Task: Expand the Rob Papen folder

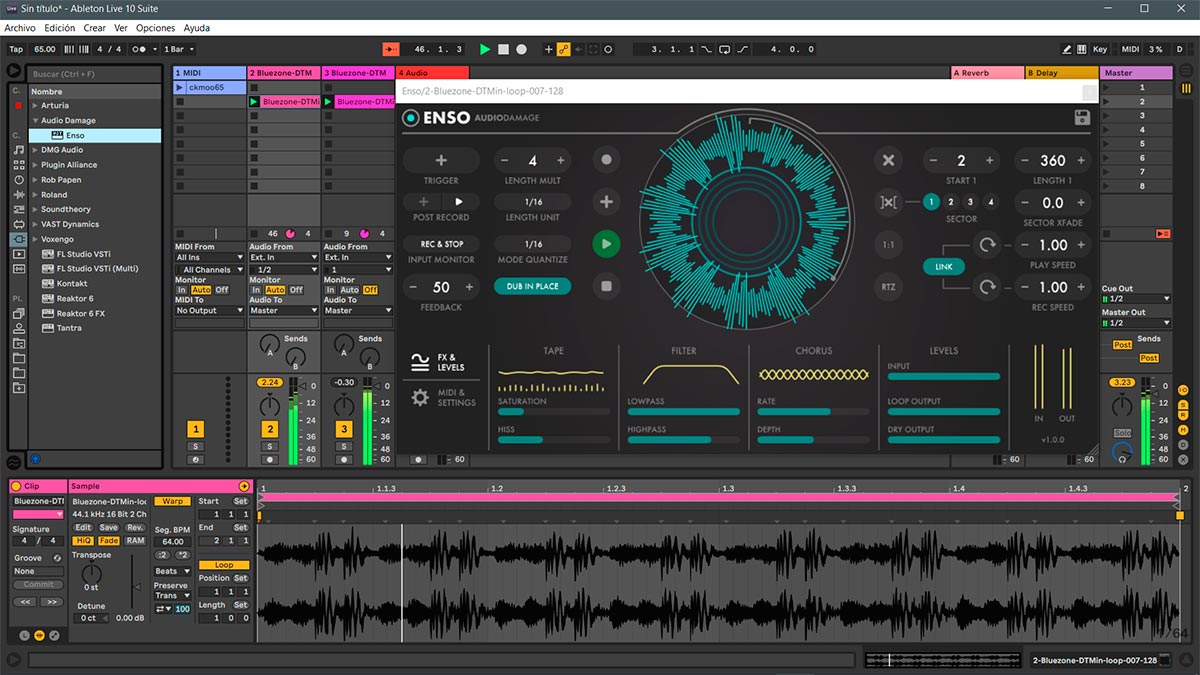Action: (x=34, y=180)
